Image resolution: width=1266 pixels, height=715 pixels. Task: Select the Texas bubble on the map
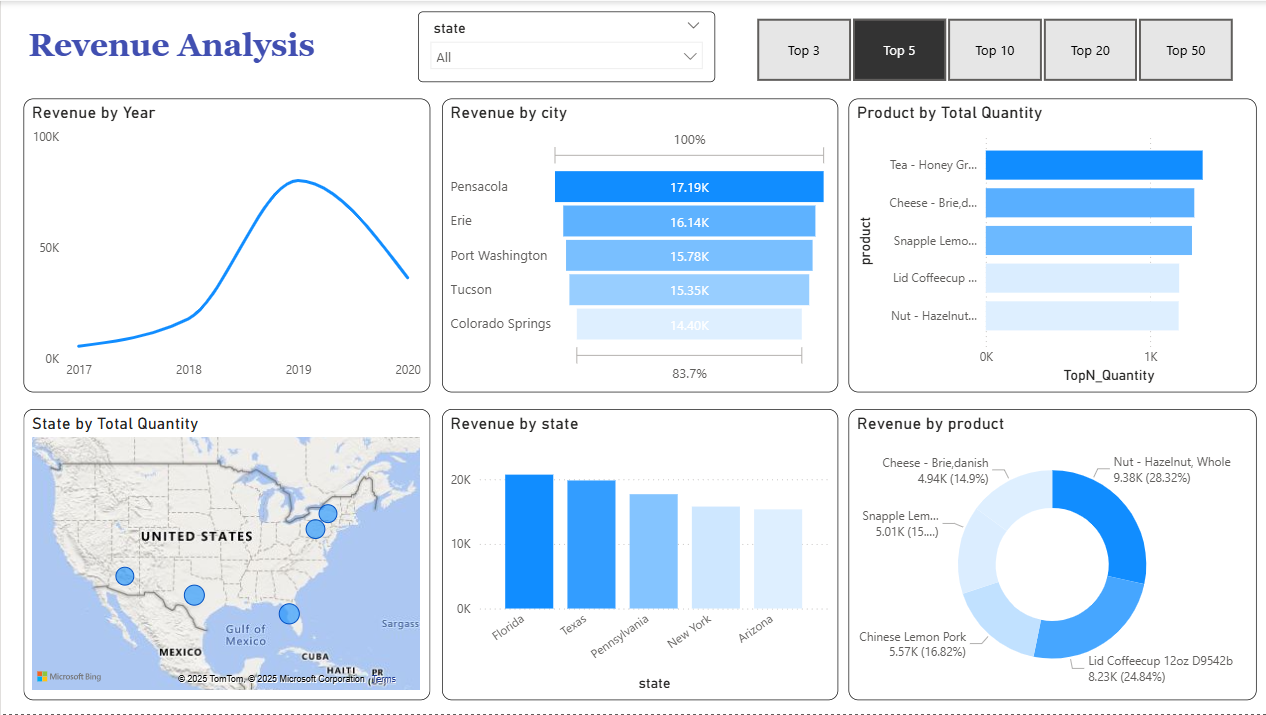[194, 595]
